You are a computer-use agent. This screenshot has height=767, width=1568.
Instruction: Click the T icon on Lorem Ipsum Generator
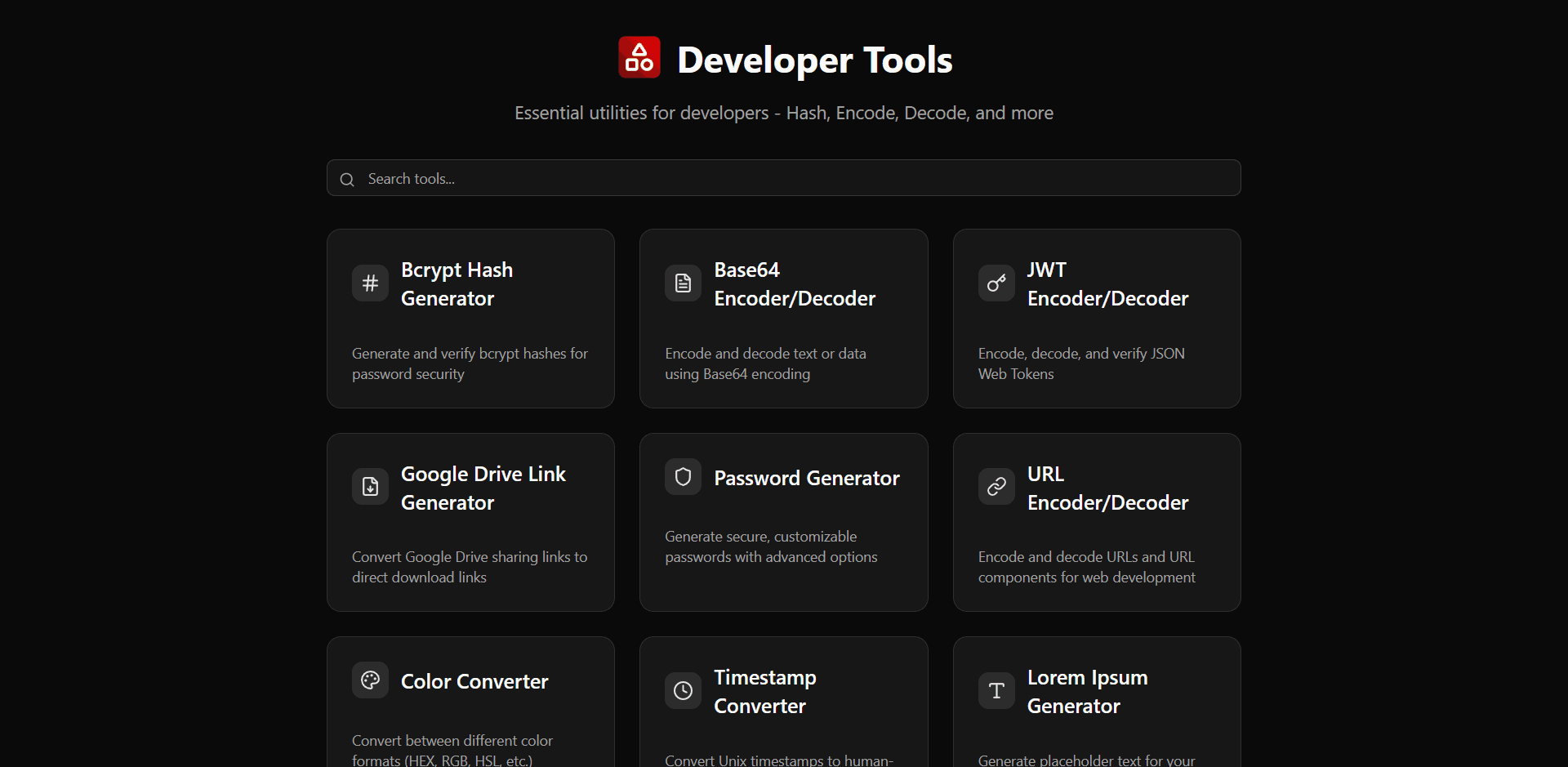(996, 690)
